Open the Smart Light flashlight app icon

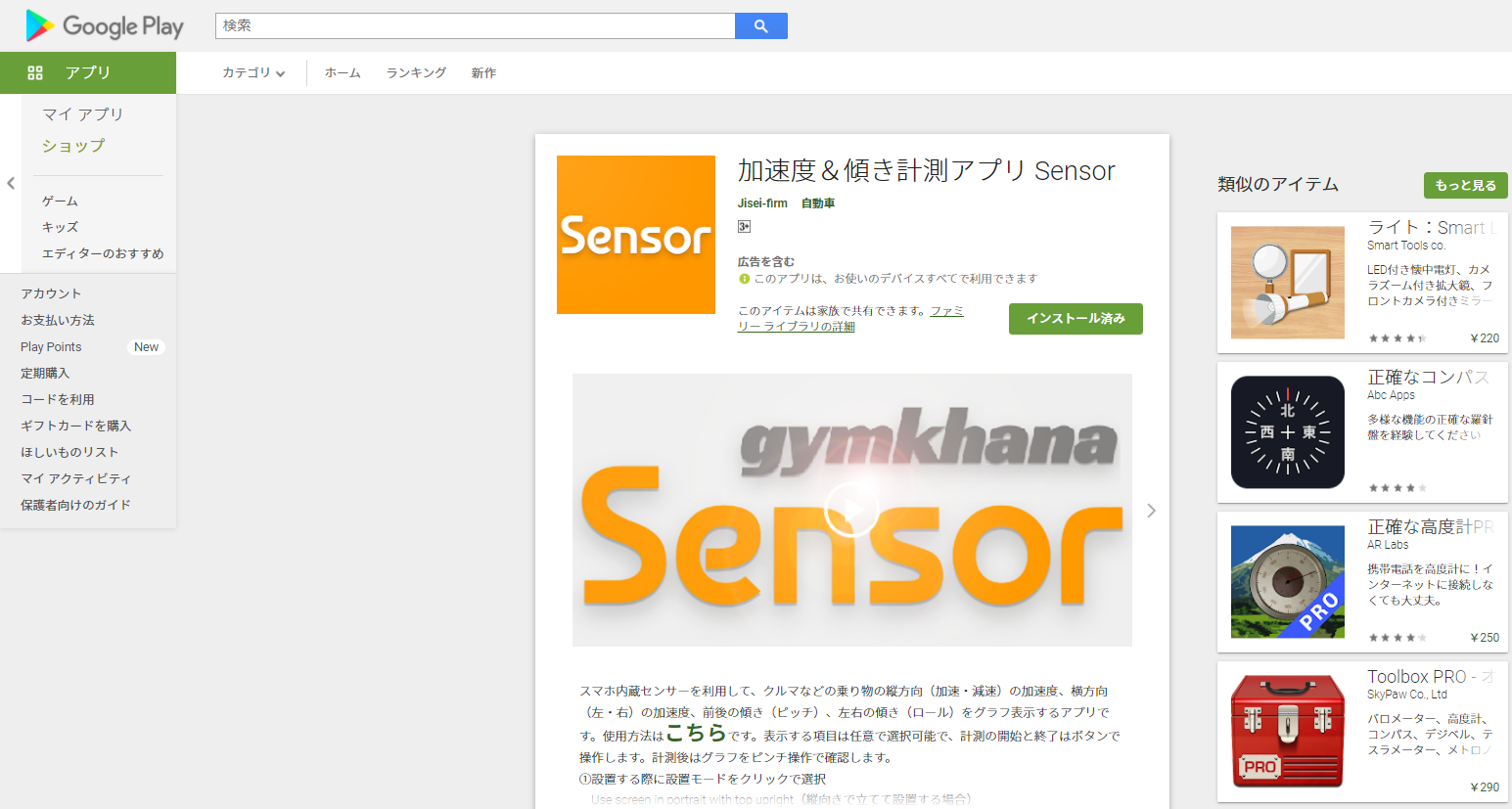1288,283
